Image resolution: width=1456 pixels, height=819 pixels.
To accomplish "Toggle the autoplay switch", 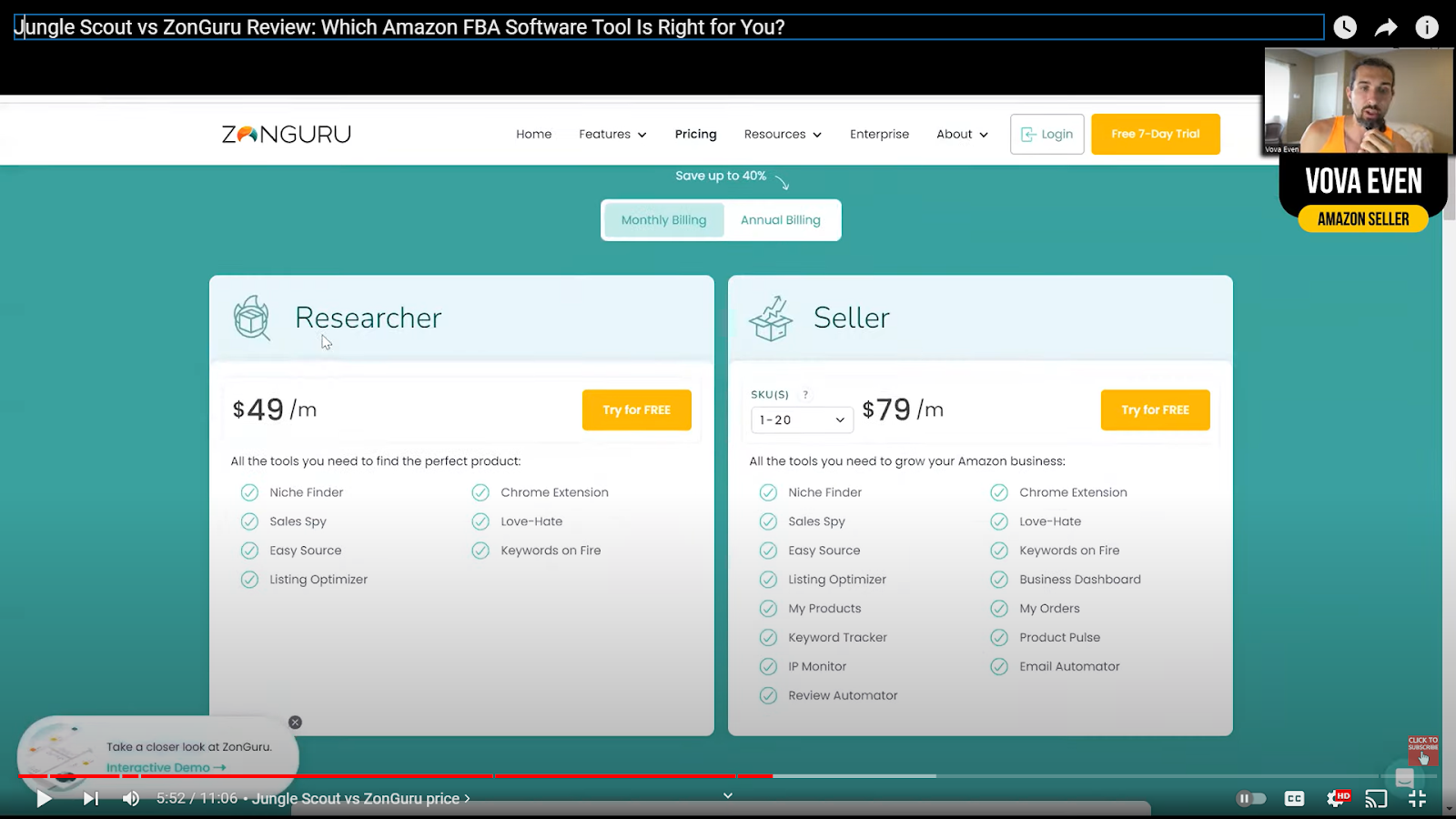I will 1251,799.
